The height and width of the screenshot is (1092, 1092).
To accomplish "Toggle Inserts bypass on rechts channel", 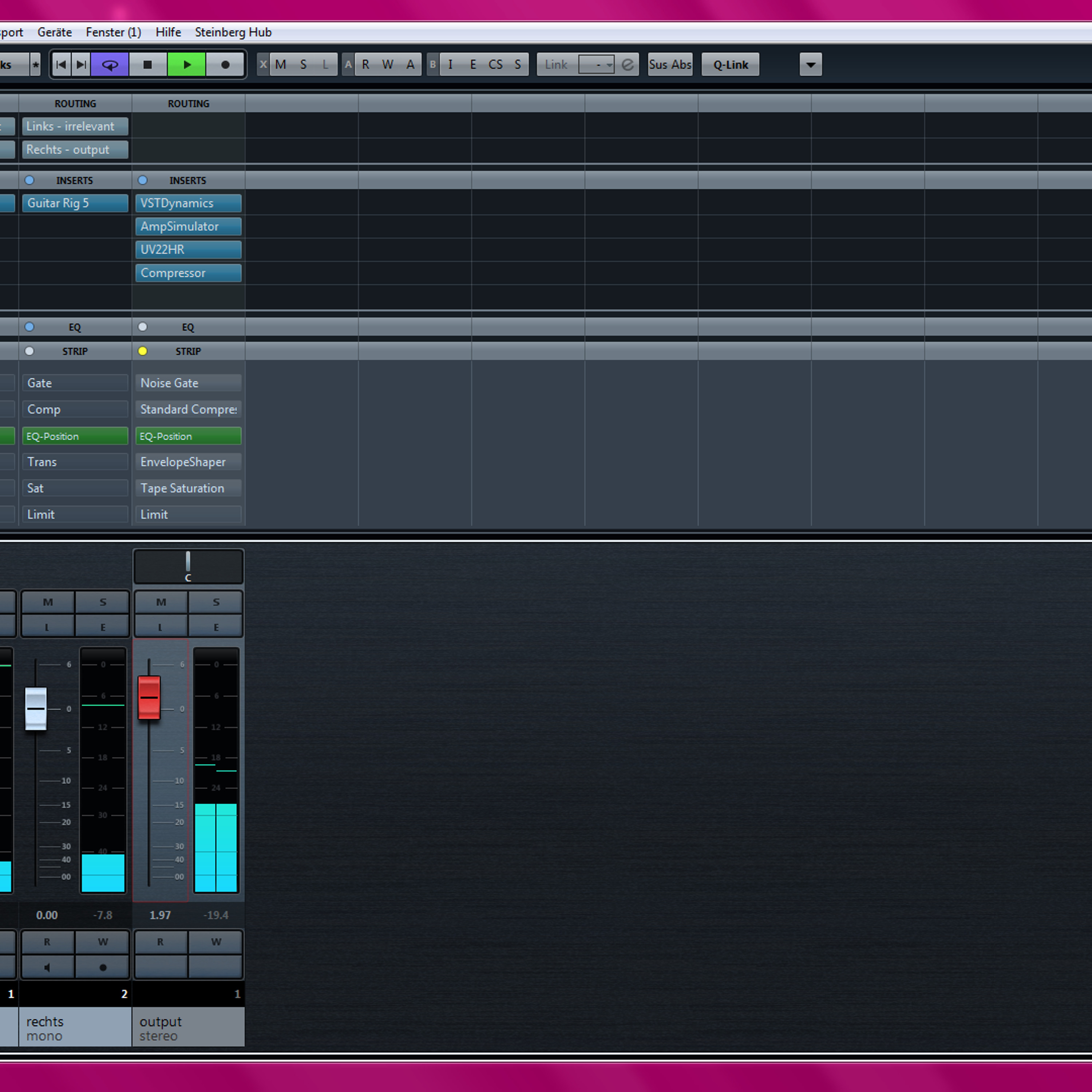I will pyautogui.click(x=29, y=180).
